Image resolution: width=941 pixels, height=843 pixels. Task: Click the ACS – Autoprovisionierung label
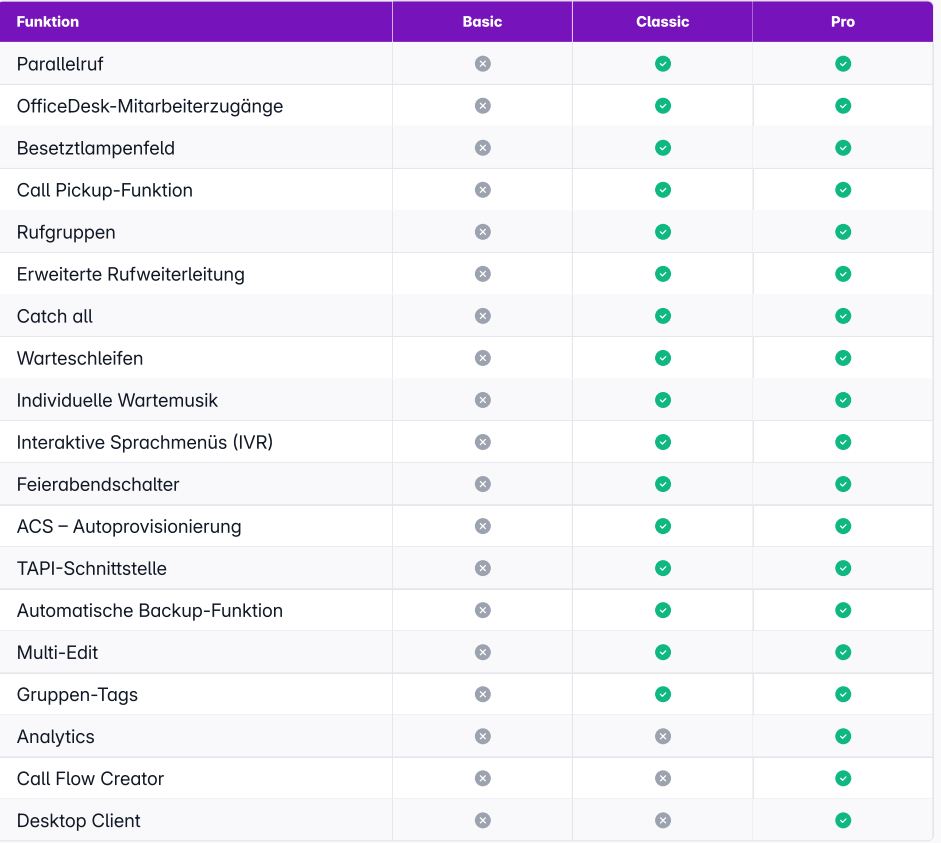[129, 526]
